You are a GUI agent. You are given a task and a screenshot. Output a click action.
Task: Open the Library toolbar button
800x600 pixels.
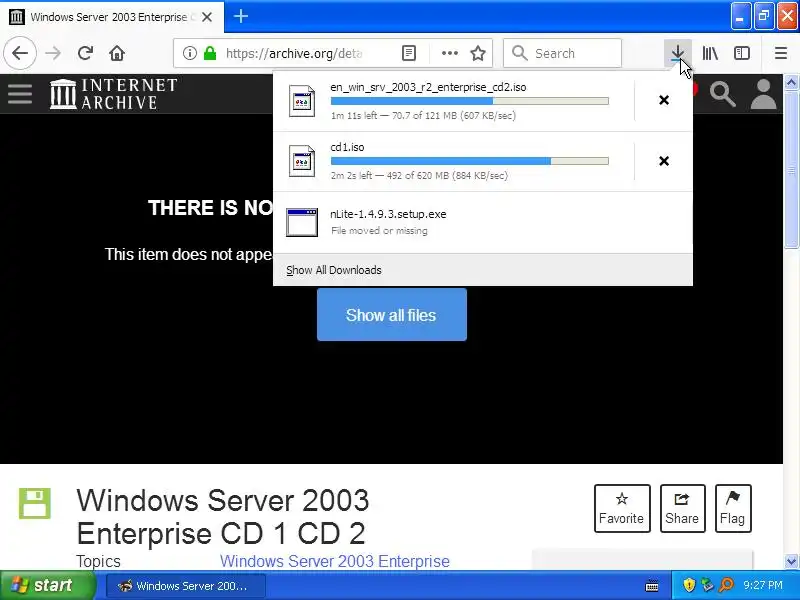(x=710, y=53)
